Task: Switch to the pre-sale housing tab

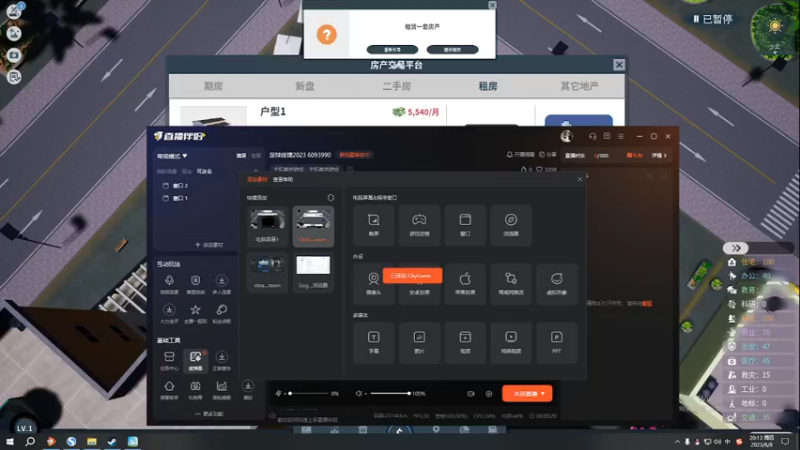Action: pyautogui.click(x=213, y=86)
